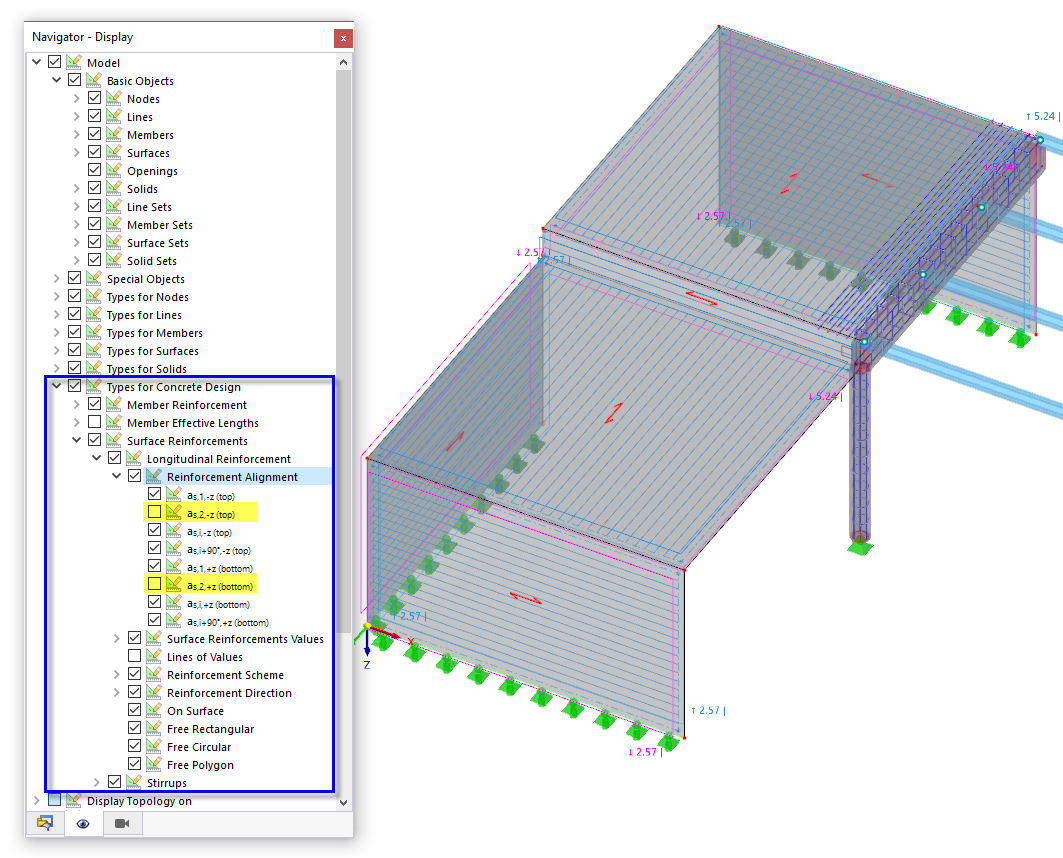Click the navigator scrollbar up arrow

pos(343,62)
